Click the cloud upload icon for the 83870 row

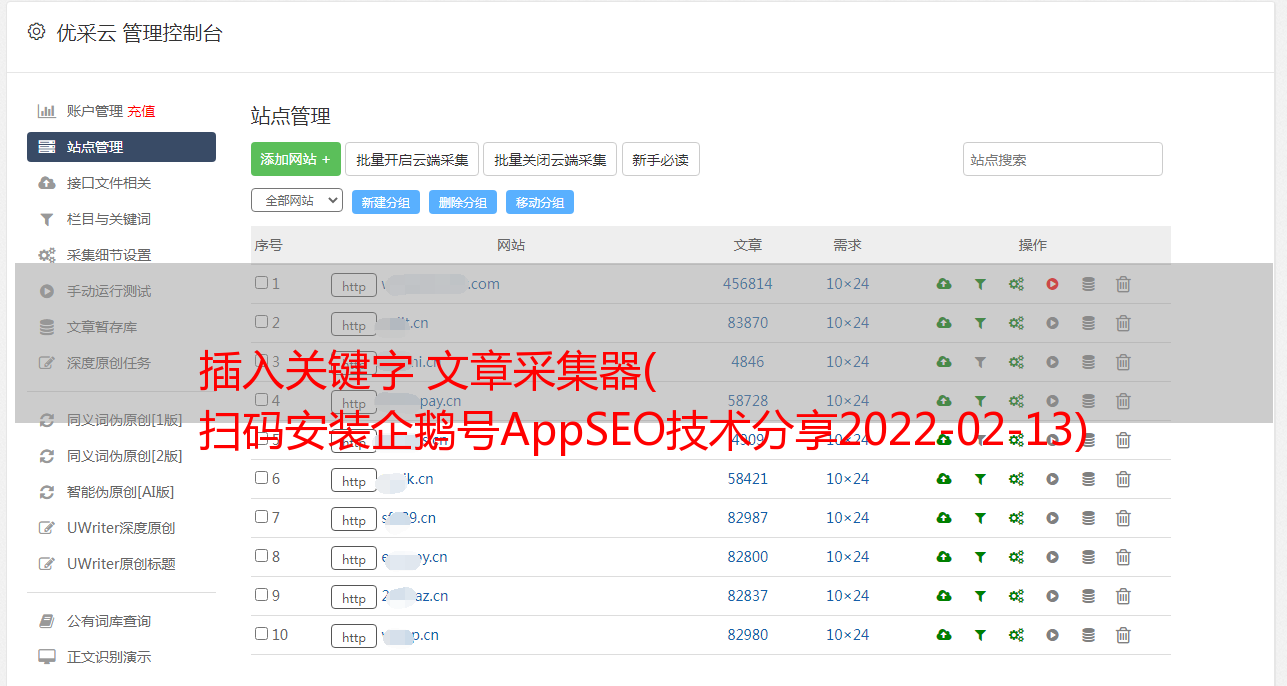coord(944,323)
